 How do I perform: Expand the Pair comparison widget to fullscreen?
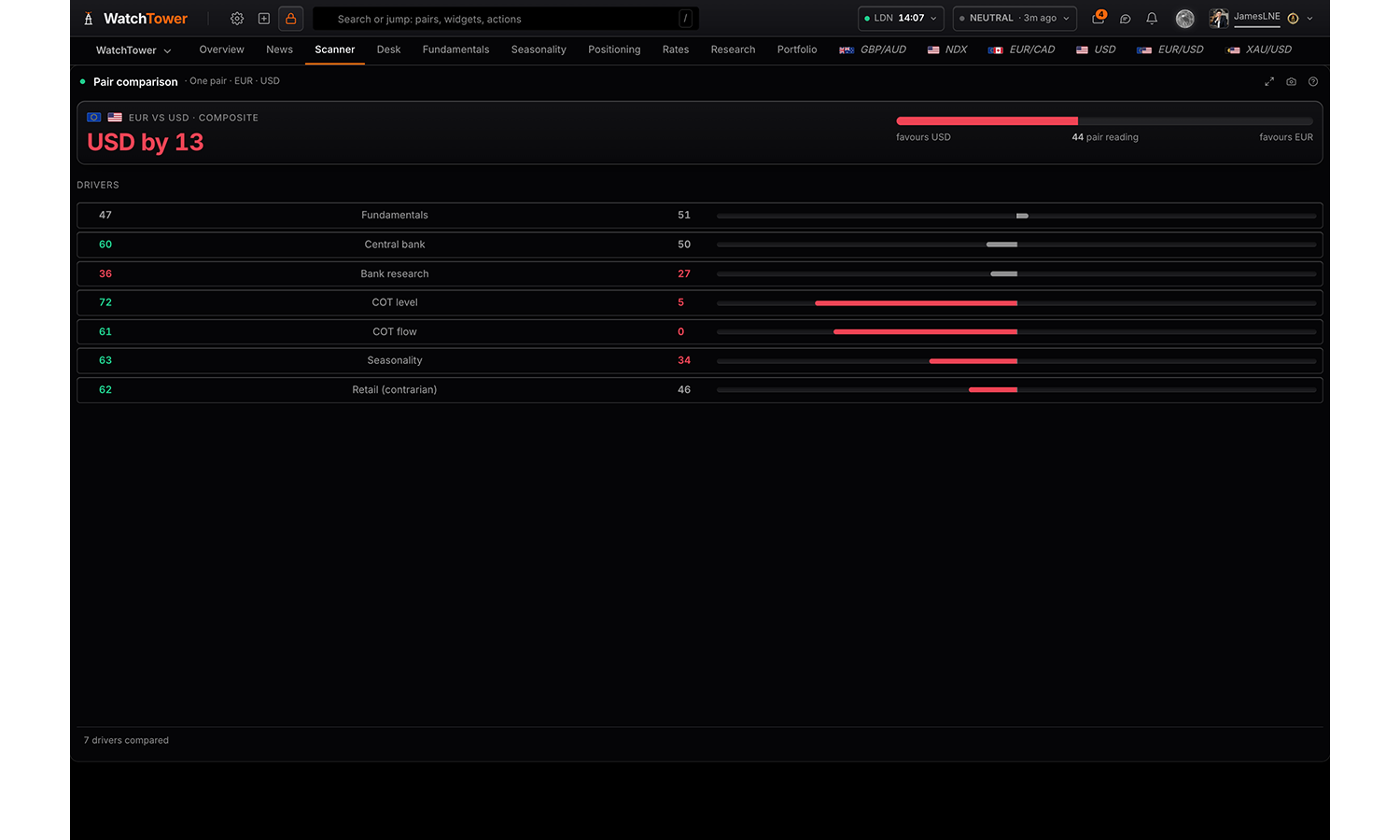pos(1269,82)
